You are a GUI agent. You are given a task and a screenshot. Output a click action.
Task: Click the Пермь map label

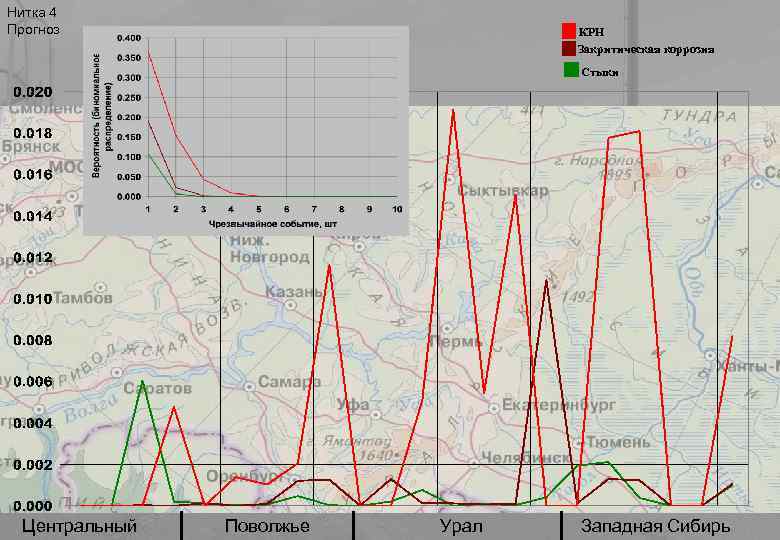tap(456, 342)
